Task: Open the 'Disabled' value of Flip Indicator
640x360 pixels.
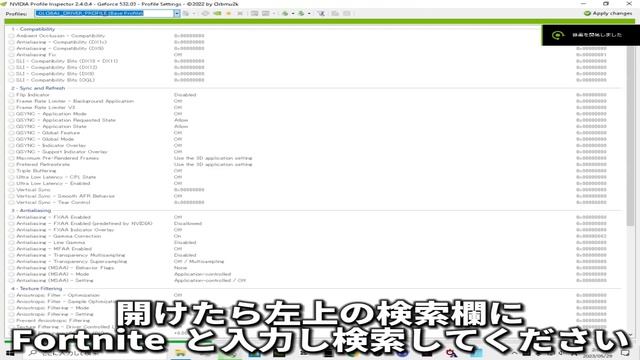Action: coord(185,95)
